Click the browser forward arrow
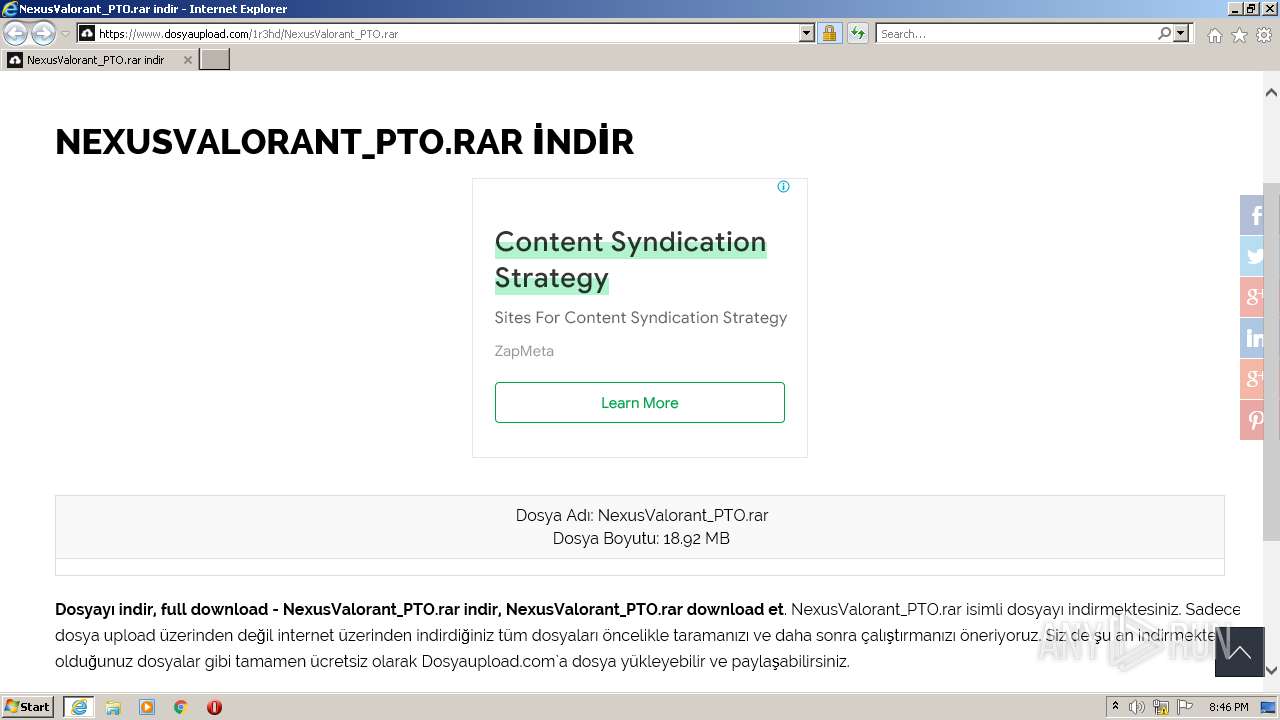 pos(43,33)
